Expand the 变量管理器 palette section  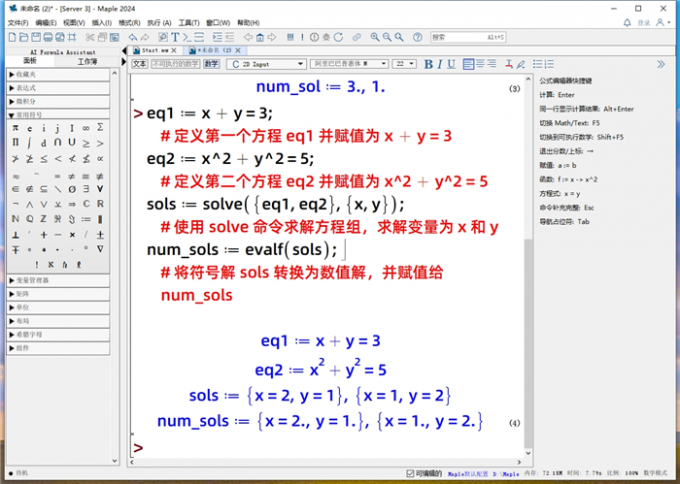click(58, 281)
